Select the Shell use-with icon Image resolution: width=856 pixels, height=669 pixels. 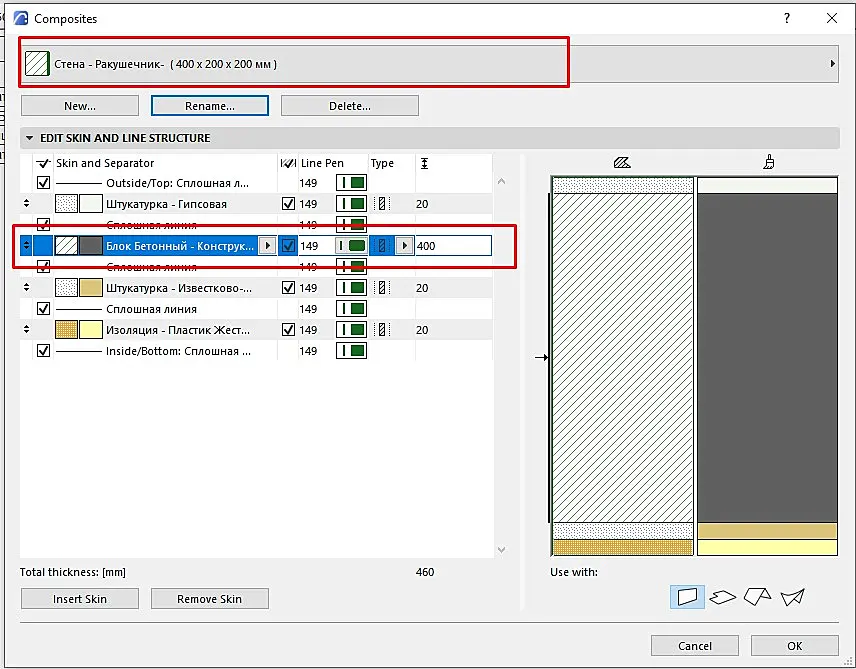(793, 597)
